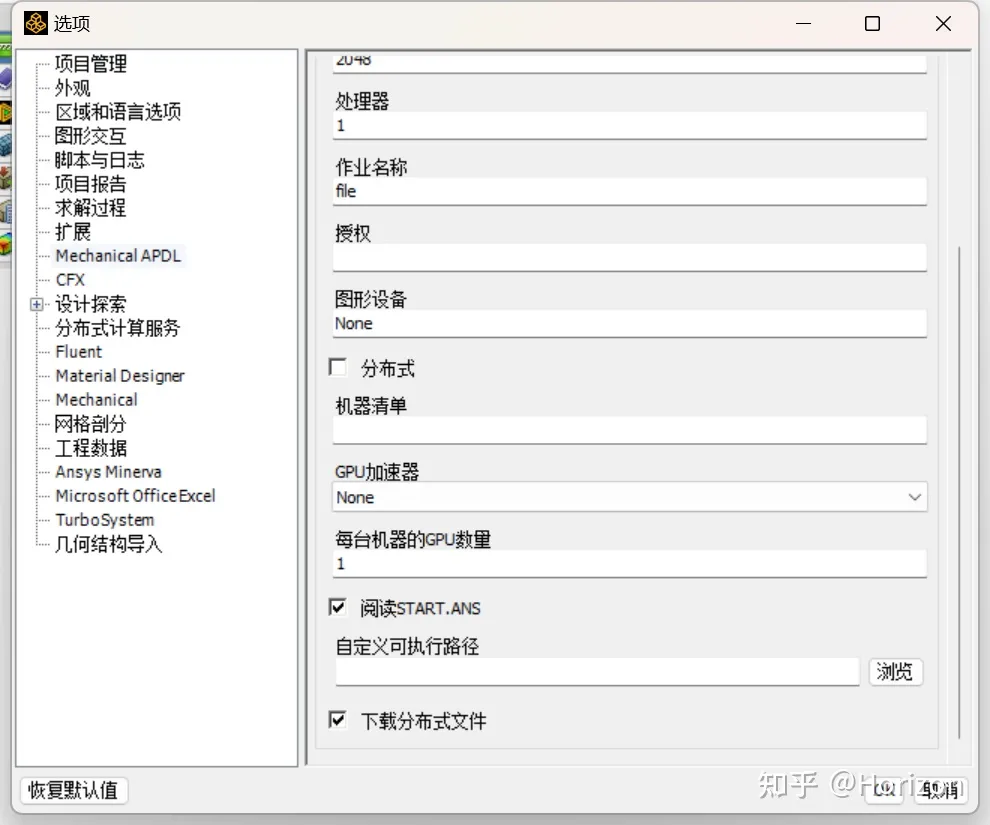Select the Mechanical category
990x825 pixels.
point(97,400)
